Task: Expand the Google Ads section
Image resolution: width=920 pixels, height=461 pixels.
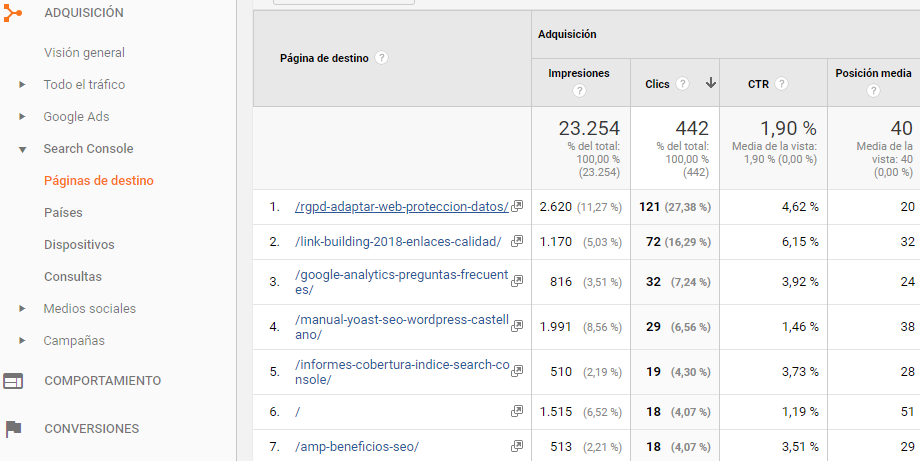Action: [x=22, y=117]
